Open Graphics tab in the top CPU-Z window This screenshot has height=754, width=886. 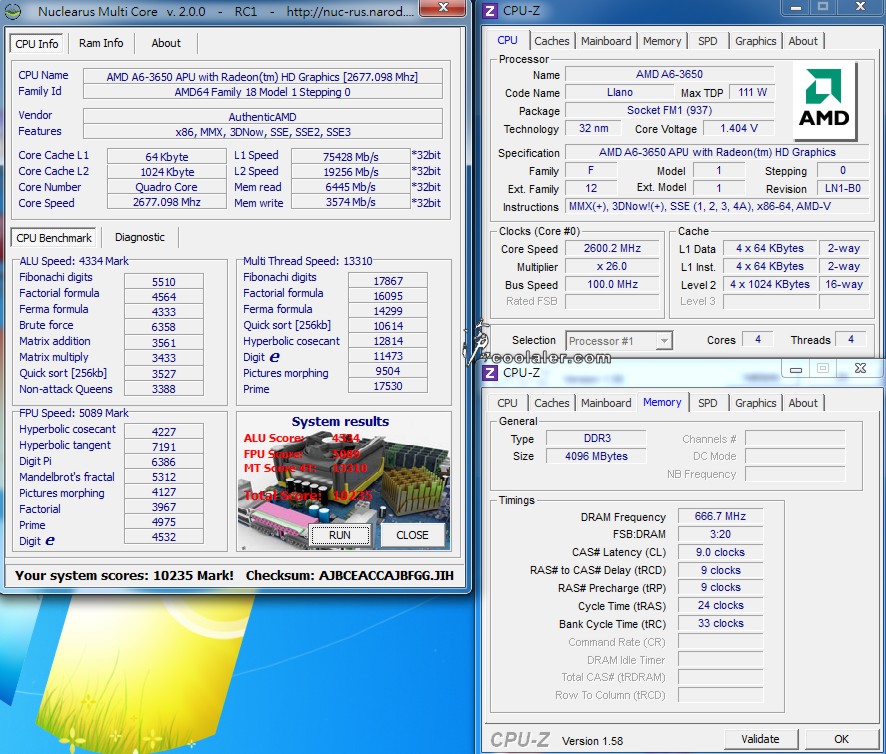755,41
